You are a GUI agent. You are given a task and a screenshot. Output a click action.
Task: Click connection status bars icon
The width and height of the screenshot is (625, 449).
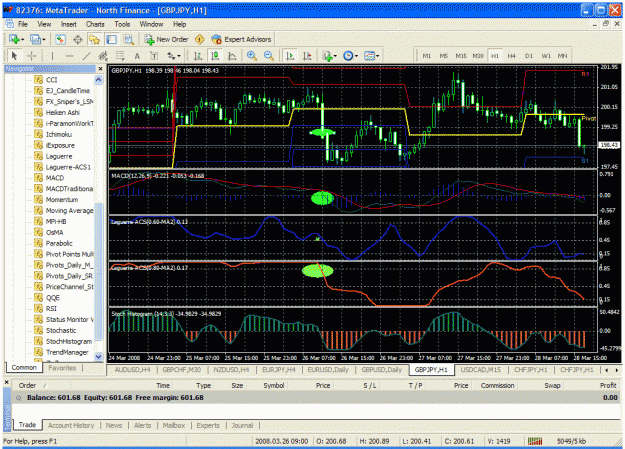click(x=535, y=441)
